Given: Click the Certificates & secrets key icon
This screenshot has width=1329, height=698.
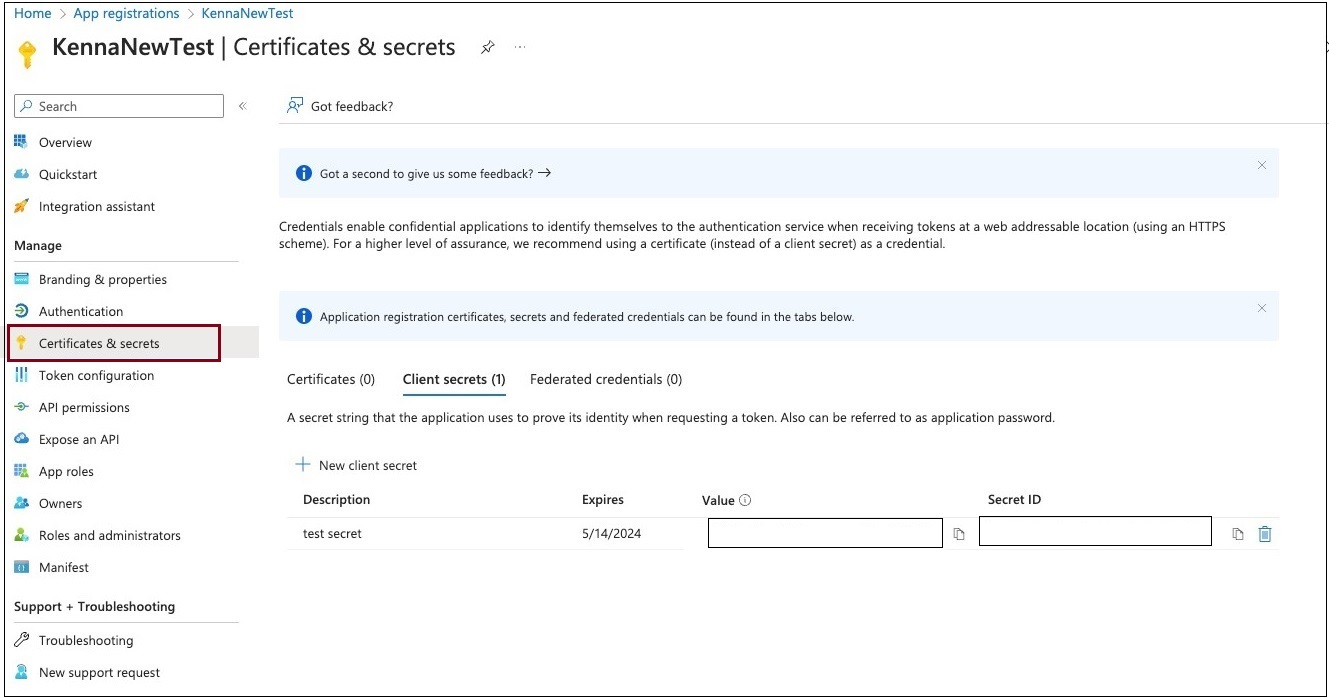Looking at the screenshot, I should pyautogui.click(x=22, y=343).
